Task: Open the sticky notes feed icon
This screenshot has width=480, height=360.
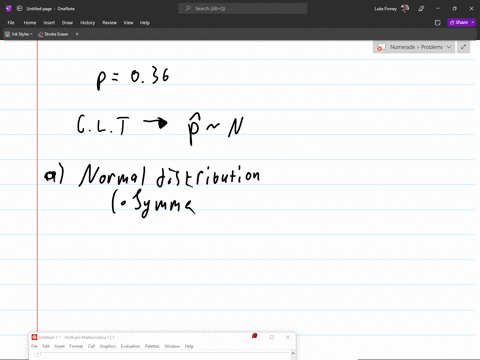Action: pos(438,23)
